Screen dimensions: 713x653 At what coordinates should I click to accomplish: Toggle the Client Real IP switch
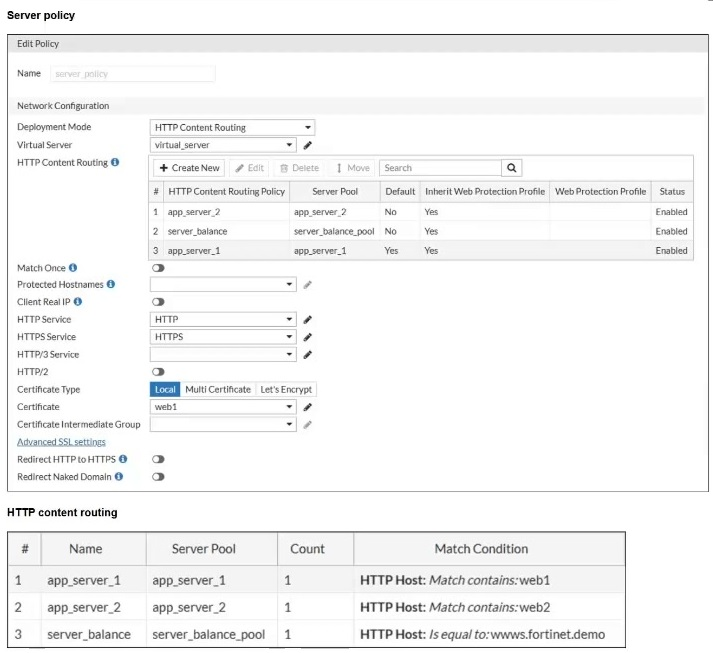pos(158,302)
